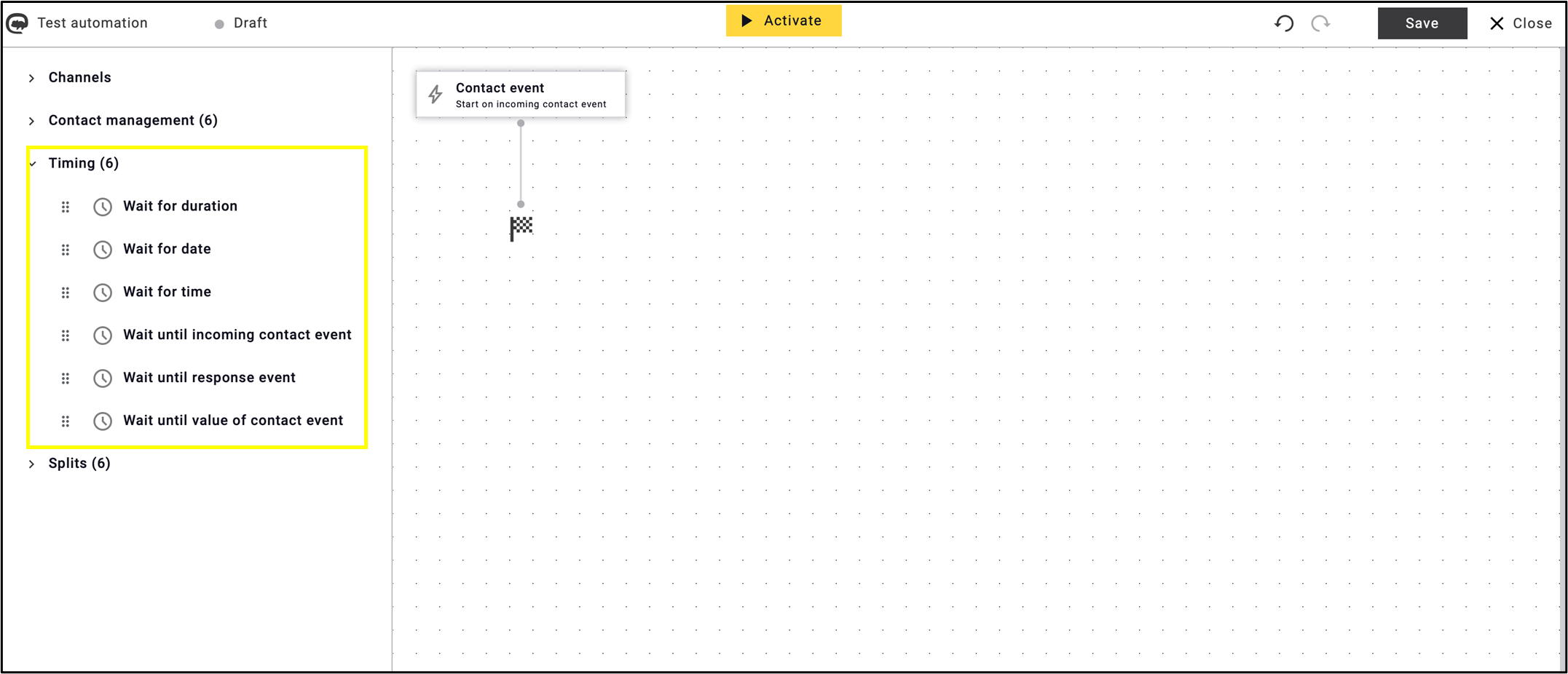Click the lightning icon on Contact event node
Screen dimensions: 1568x674
pyautogui.click(x=436, y=95)
